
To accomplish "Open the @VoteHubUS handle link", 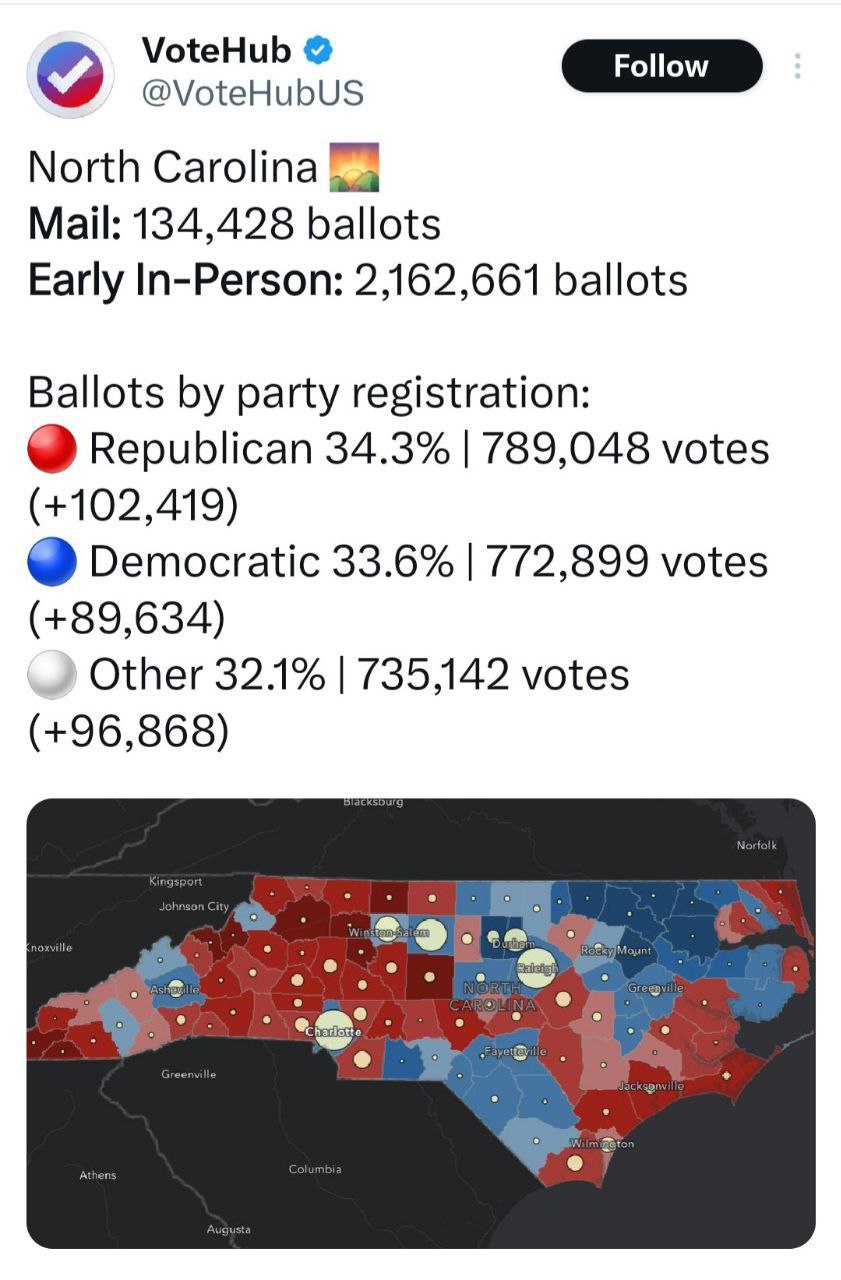I will [252, 93].
